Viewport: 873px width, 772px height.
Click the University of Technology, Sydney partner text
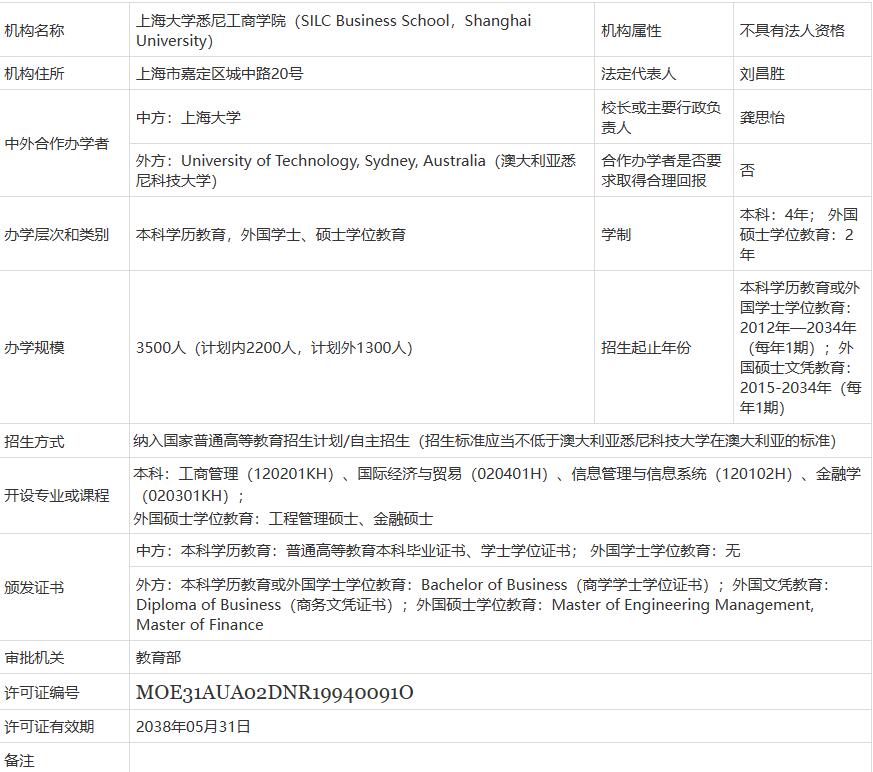click(x=356, y=170)
